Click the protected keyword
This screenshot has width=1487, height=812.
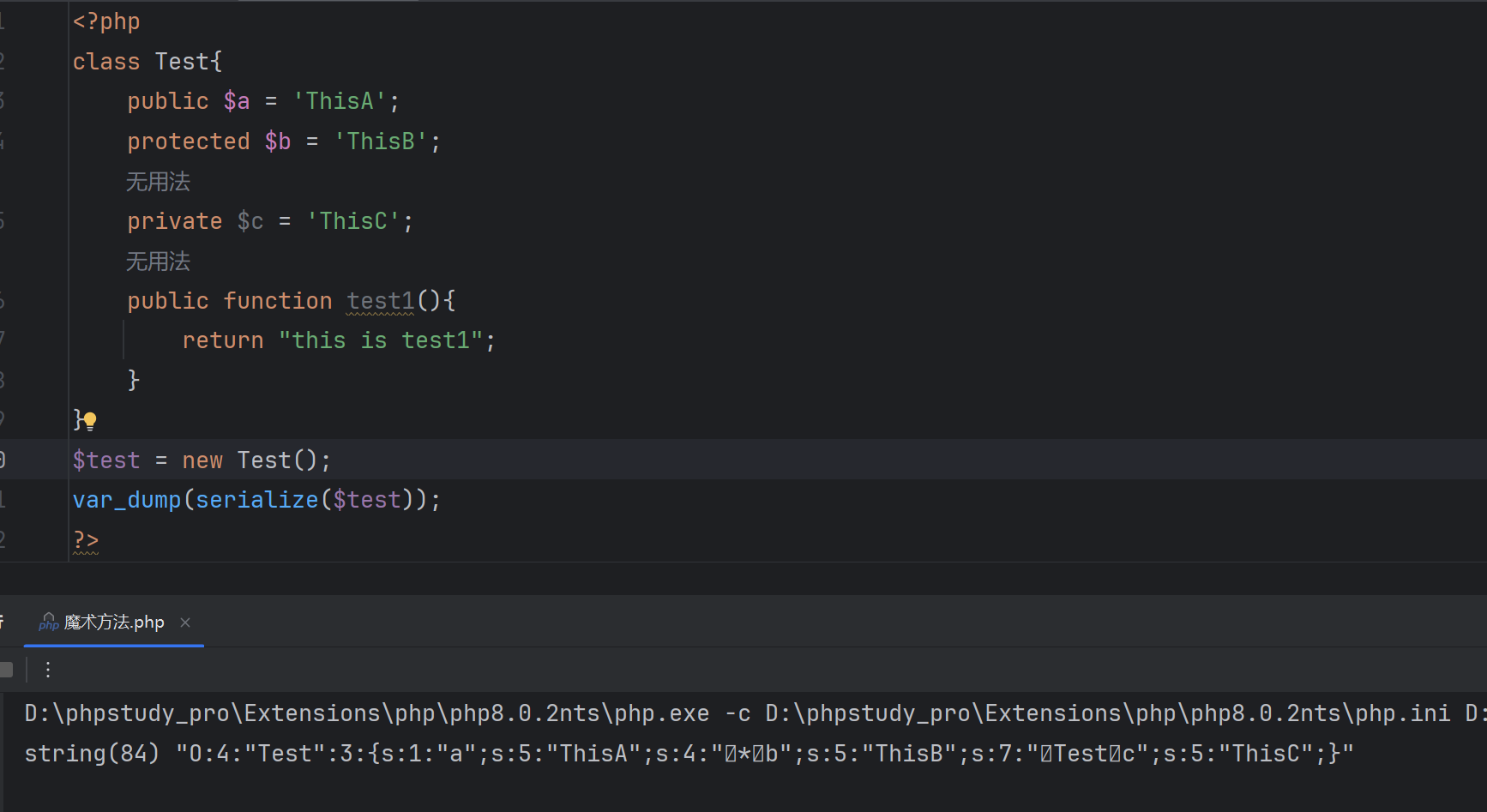pyautogui.click(x=189, y=141)
